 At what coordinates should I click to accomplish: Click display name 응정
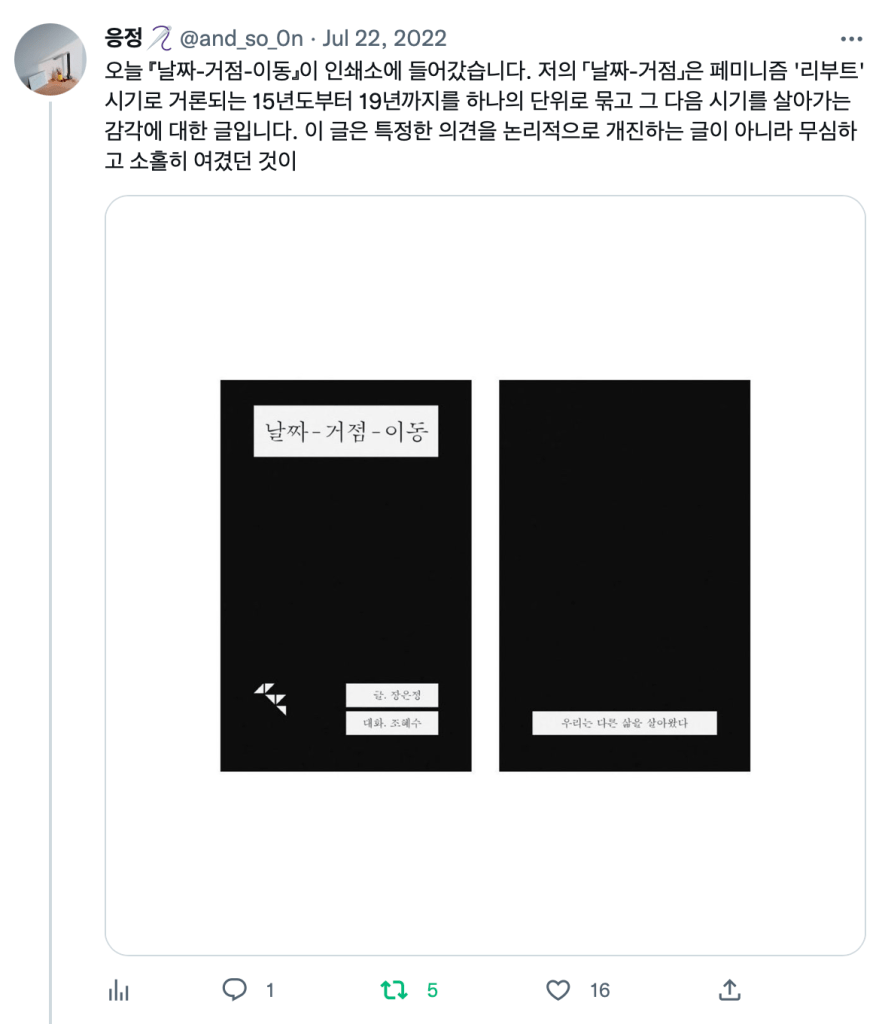[x=123, y=38]
